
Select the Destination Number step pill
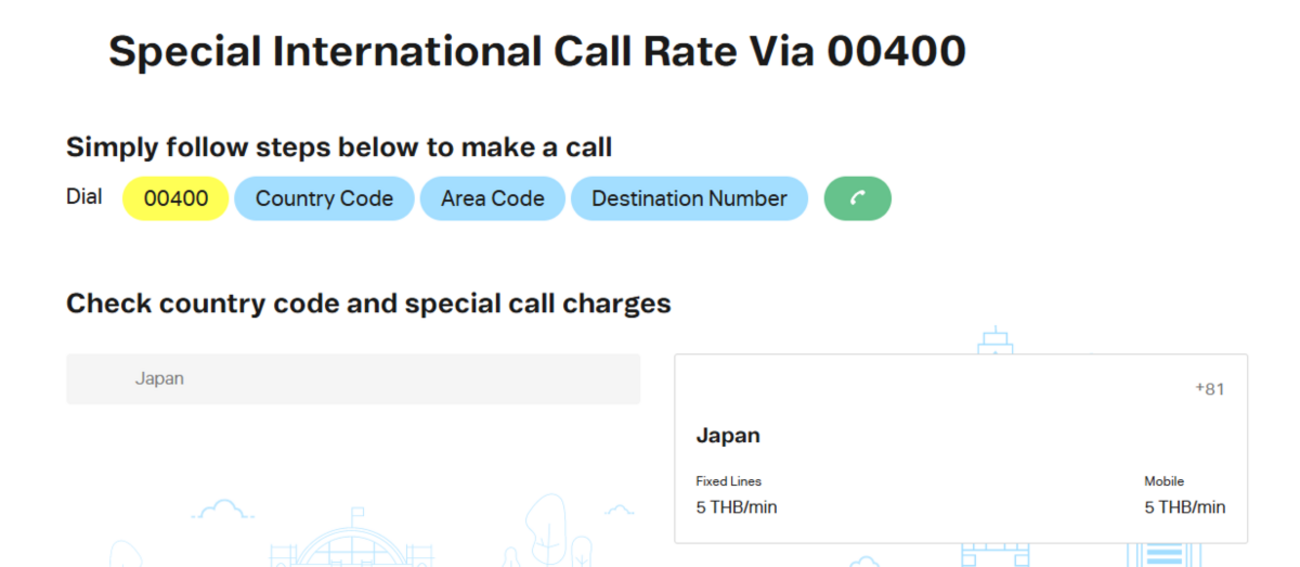point(689,199)
